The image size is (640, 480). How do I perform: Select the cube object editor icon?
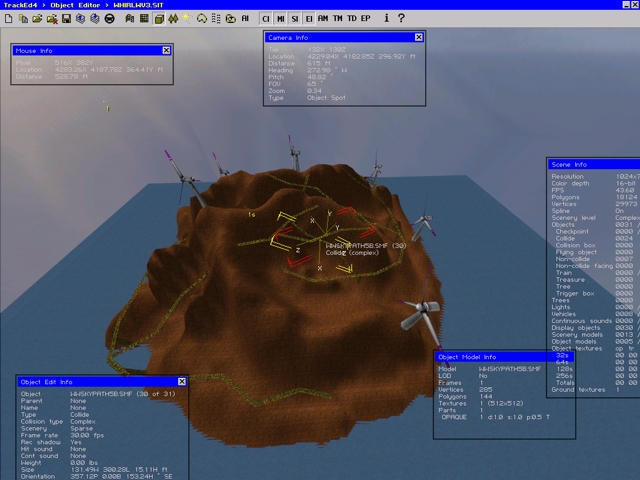[x=159, y=19]
